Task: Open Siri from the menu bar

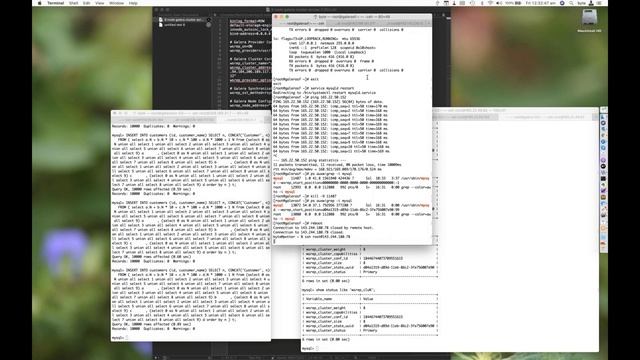Action: [x=562, y=3]
